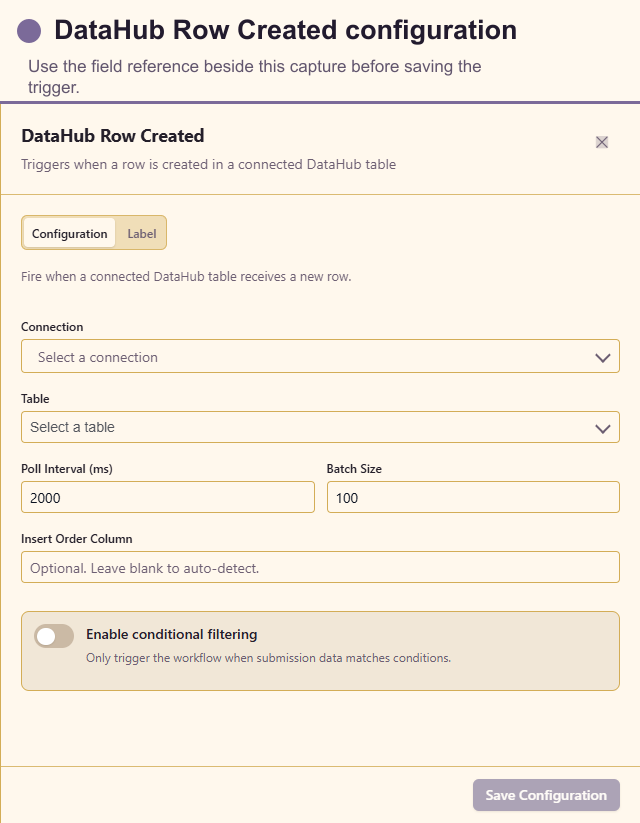Click the 'Poll Interval (ms)' label
This screenshot has width=640, height=823.
[67, 469]
